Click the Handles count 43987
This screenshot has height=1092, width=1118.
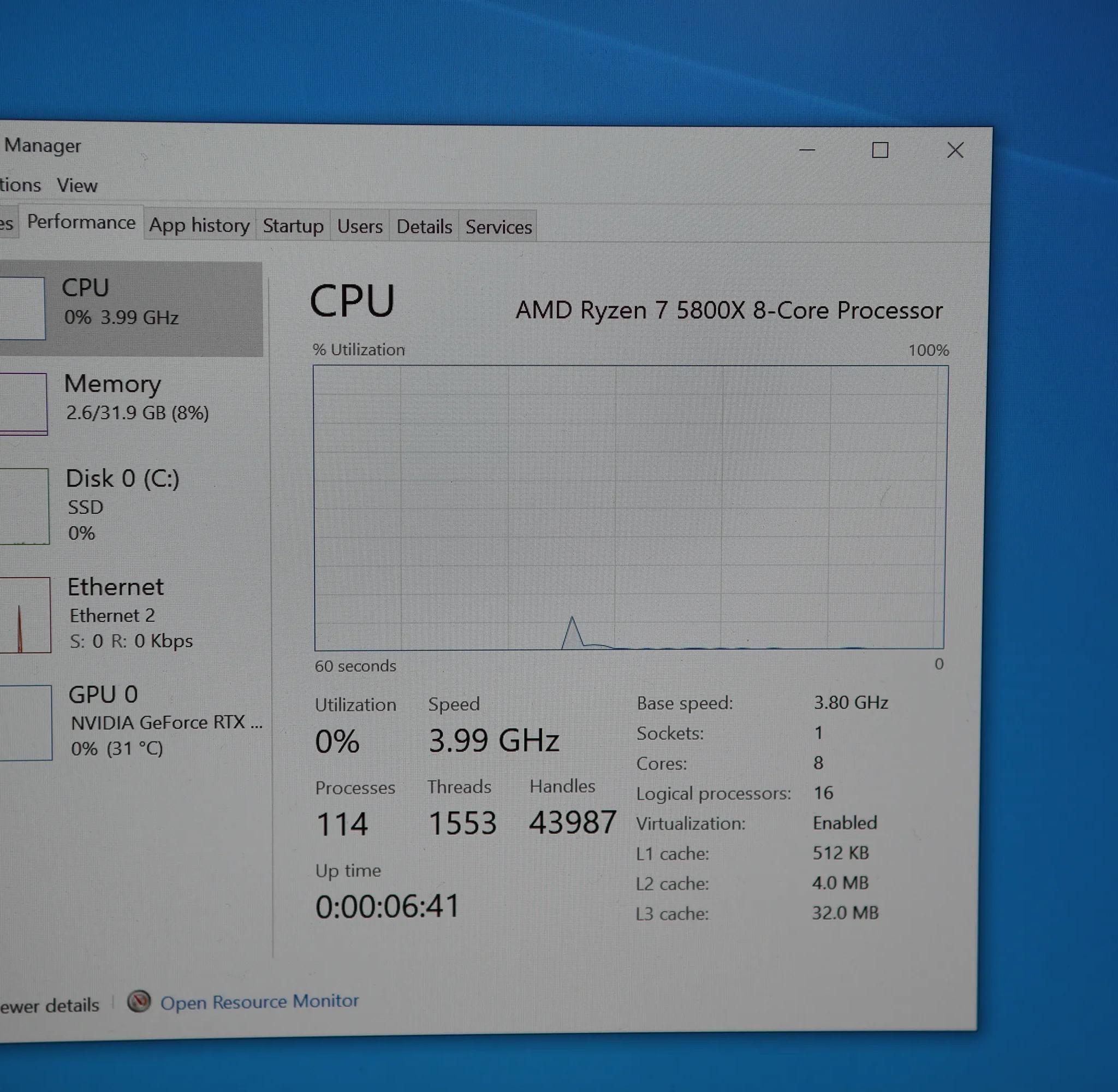[572, 822]
